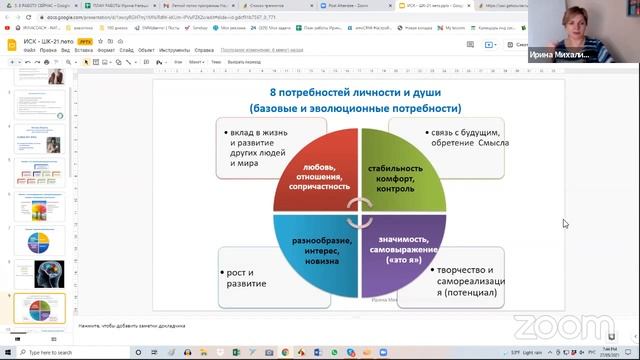Click the Фон background button
This screenshot has height=360, width=640.
tap(178, 62)
